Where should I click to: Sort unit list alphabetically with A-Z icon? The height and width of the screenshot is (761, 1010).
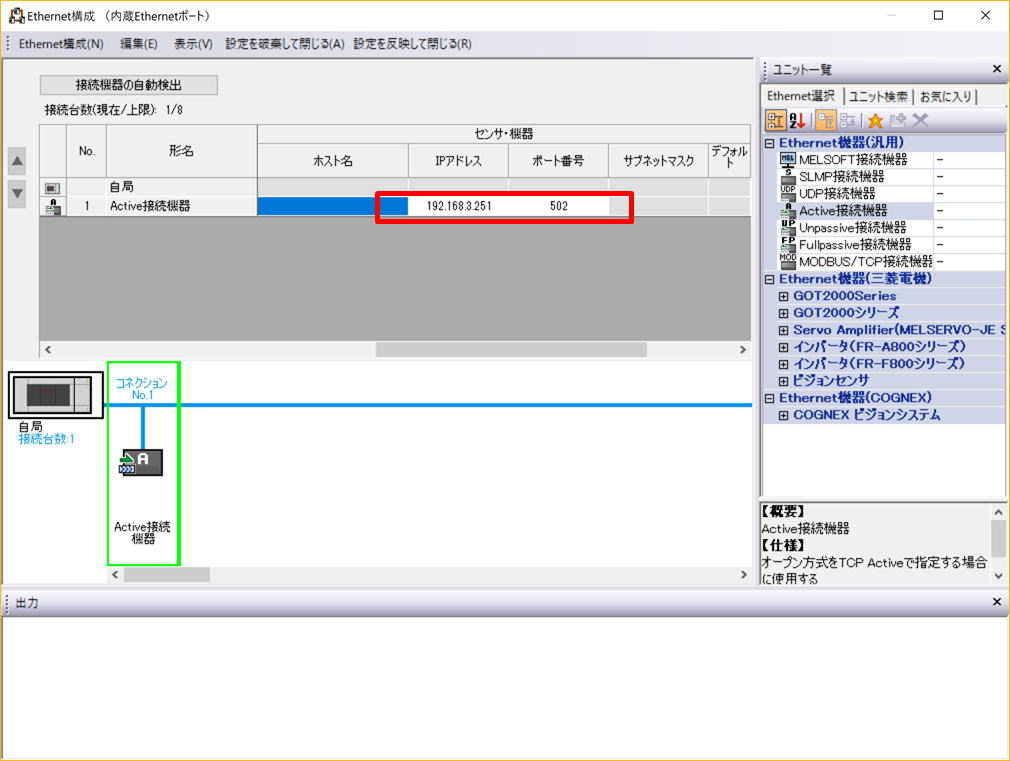797,120
